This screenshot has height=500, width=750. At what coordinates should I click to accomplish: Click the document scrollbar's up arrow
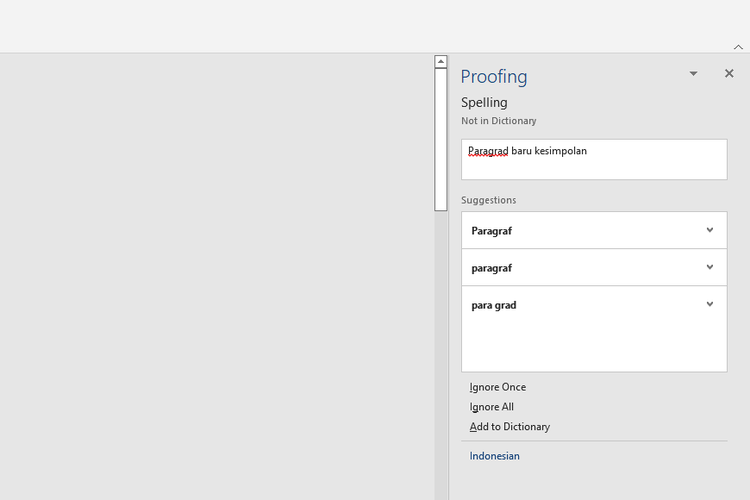441,62
